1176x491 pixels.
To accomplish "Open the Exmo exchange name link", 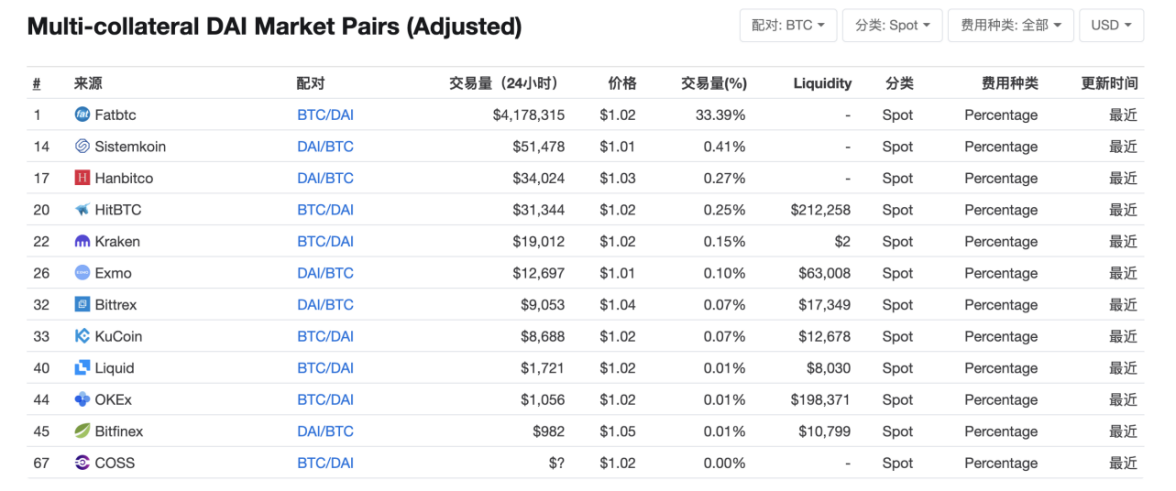I will 113,273.
